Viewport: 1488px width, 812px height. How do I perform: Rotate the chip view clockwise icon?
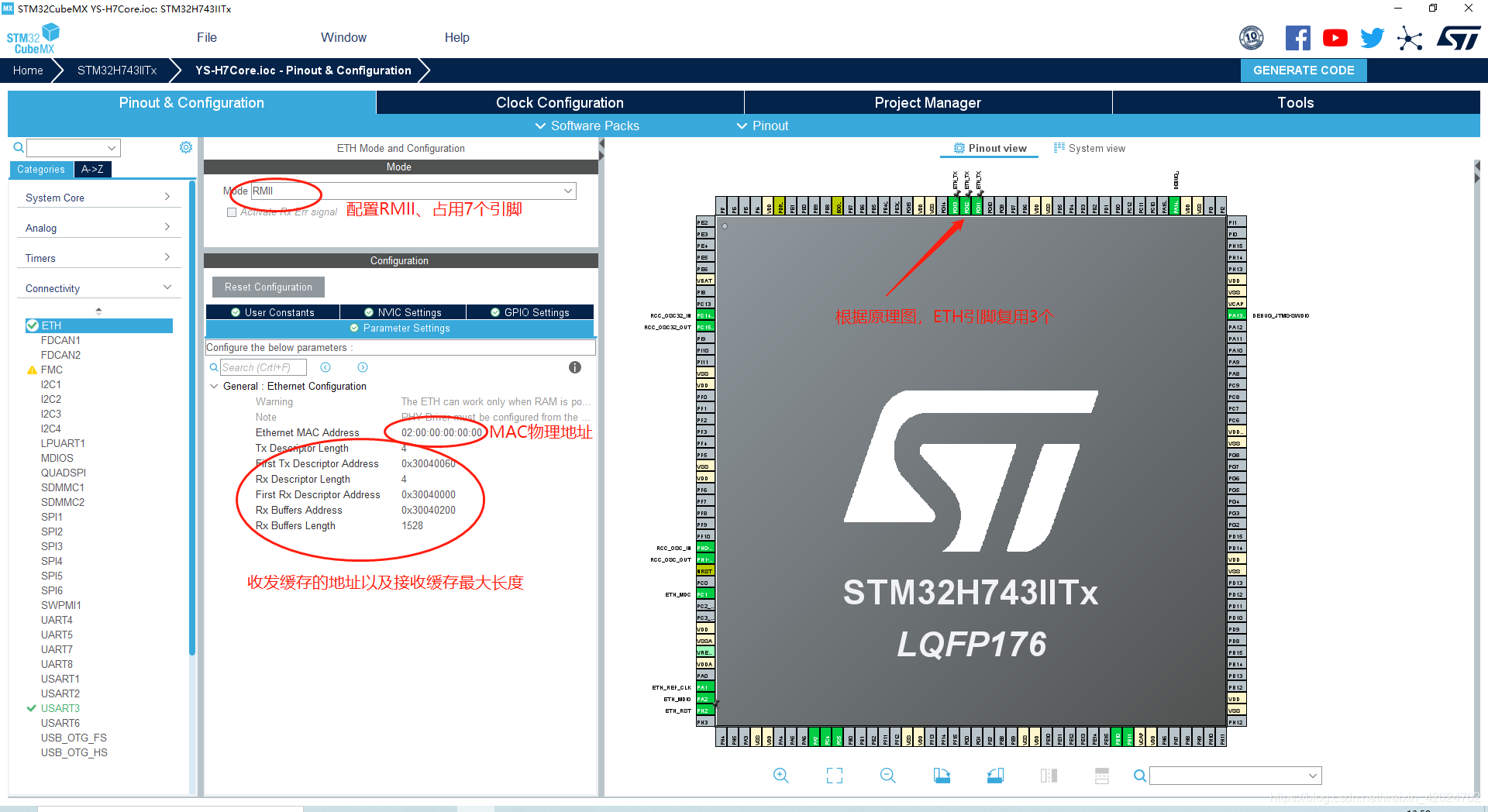pyautogui.click(x=942, y=776)
